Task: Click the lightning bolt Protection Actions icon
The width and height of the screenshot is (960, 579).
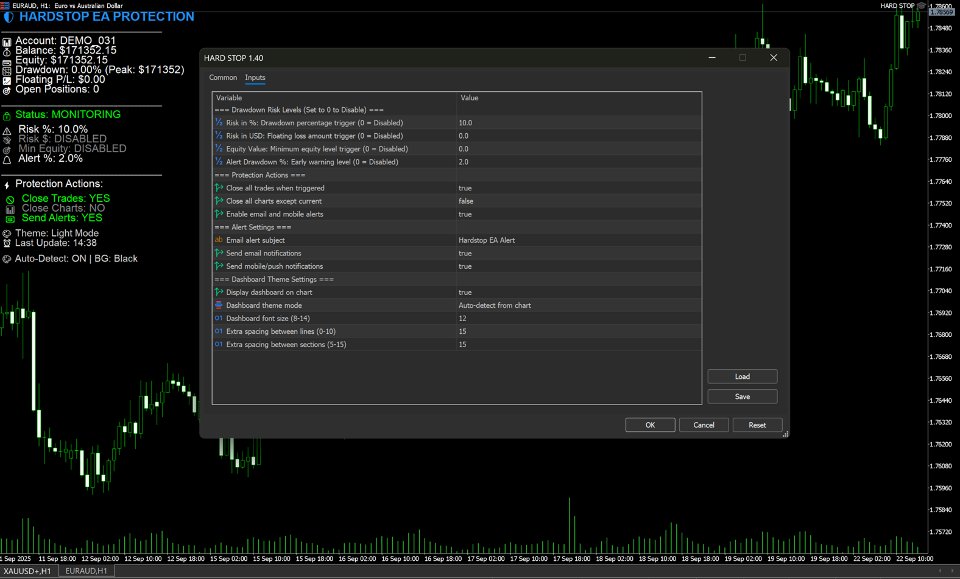Action: point(9,183)
